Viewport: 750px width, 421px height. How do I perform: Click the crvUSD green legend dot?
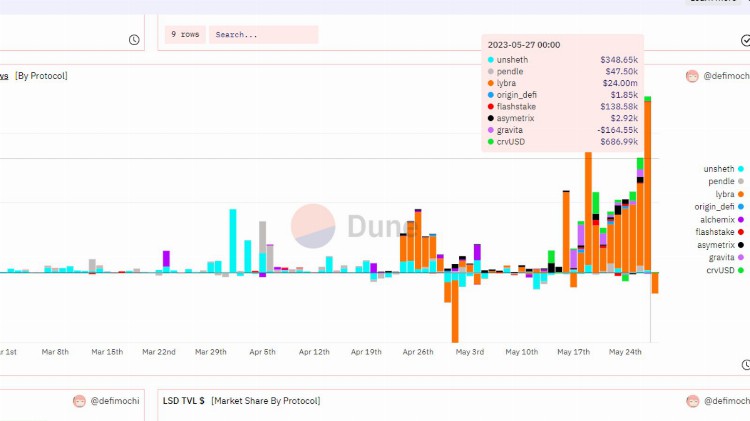pyautogui.click(x=741, y=270)
